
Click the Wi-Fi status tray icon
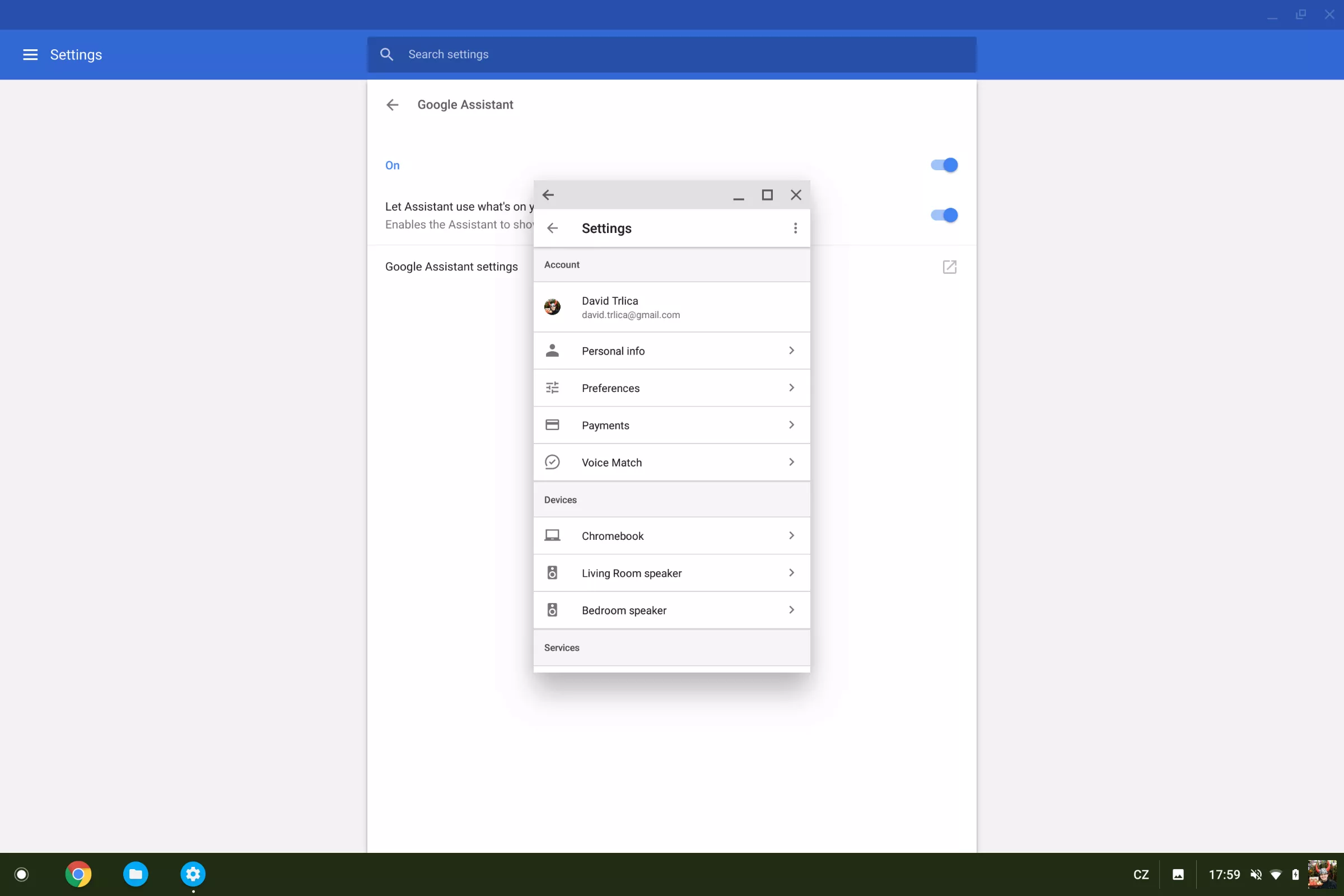[1276, 875]
